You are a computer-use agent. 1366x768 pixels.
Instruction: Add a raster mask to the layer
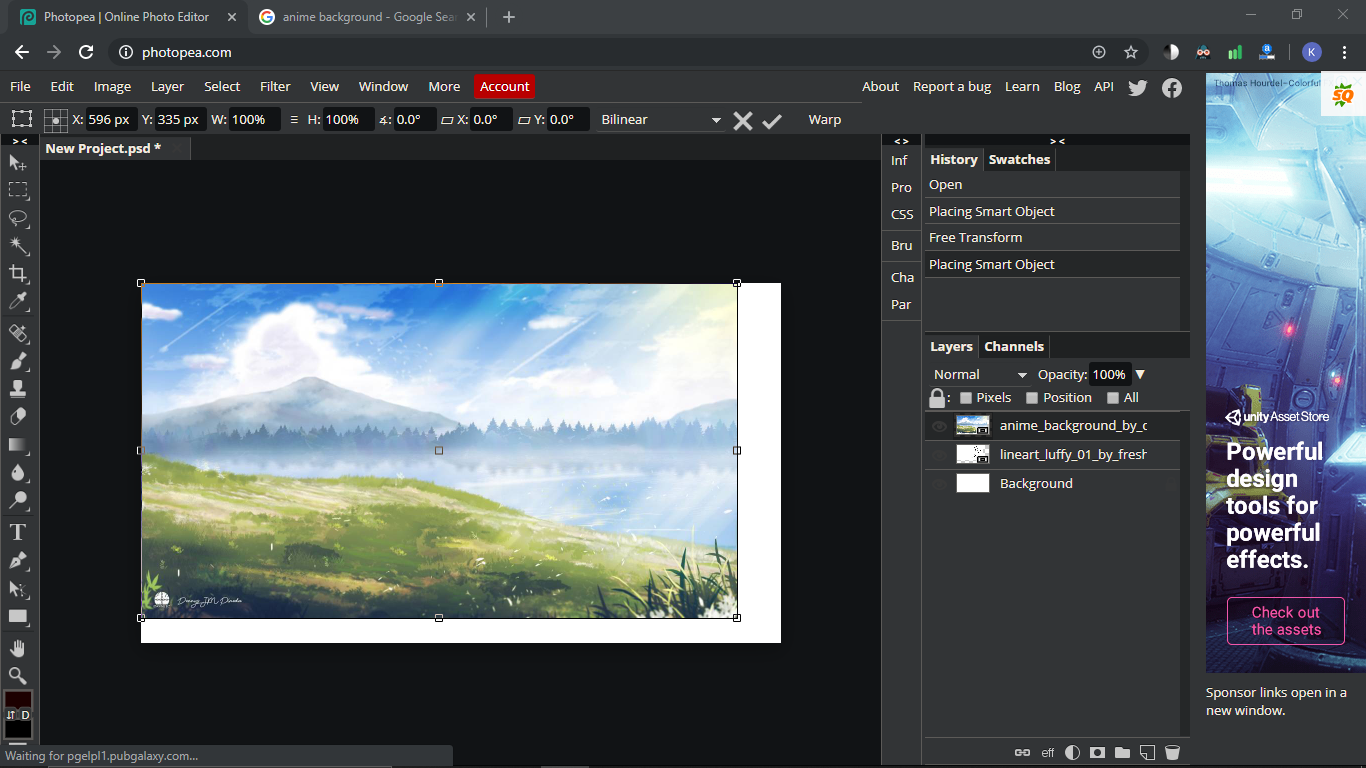(1097, 752)
